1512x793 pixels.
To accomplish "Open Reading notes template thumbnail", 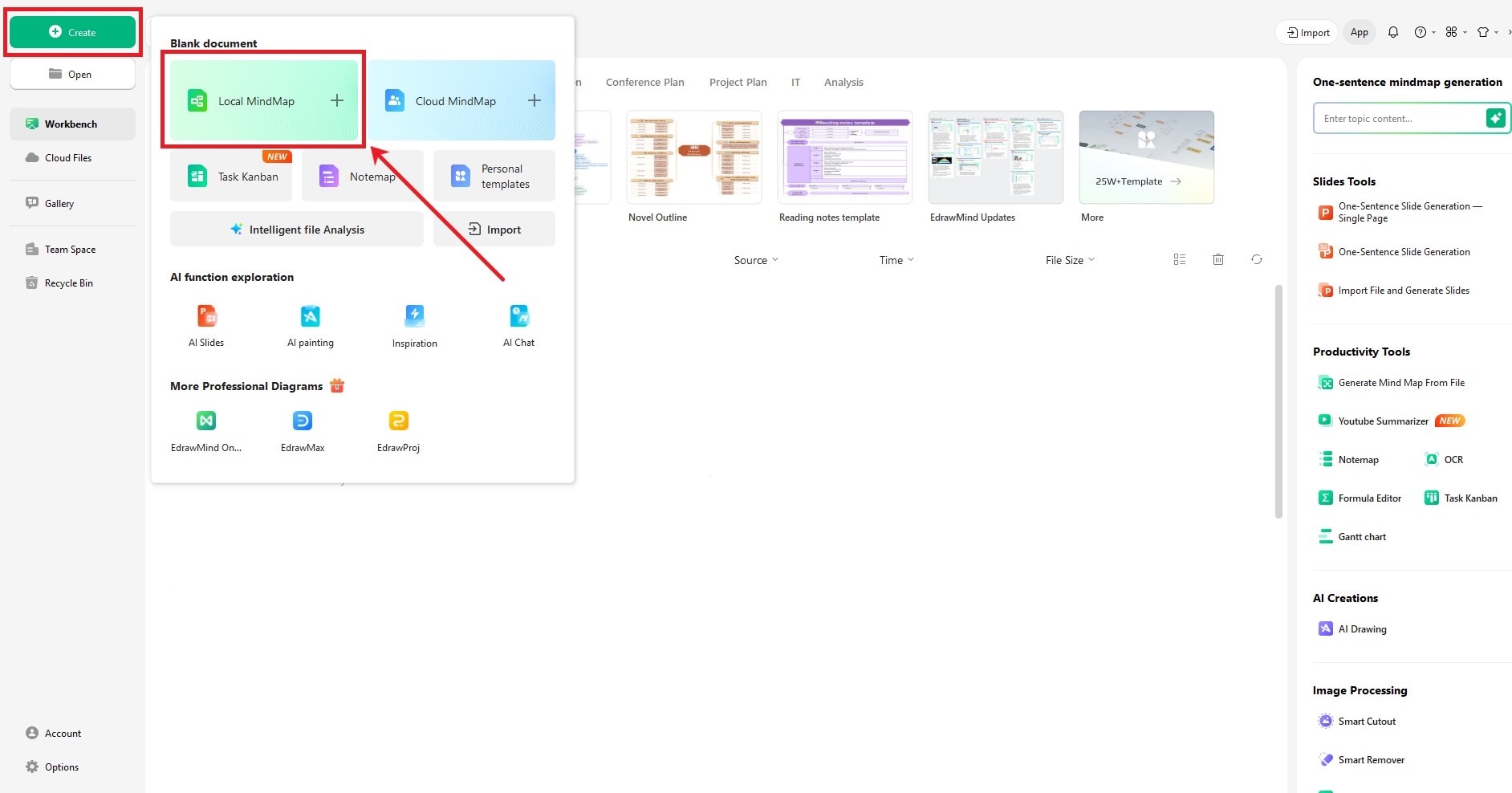I will (x=845, y=157).
